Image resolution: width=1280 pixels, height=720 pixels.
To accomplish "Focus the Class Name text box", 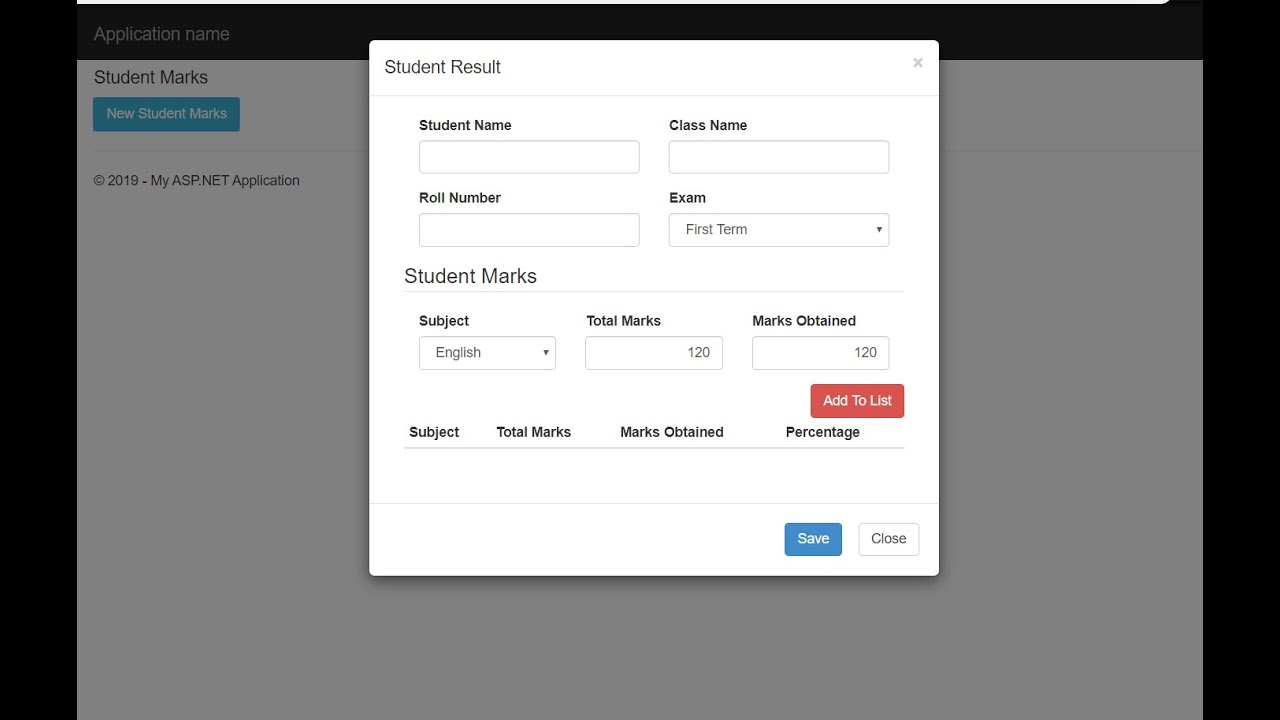I will [778, 157].
